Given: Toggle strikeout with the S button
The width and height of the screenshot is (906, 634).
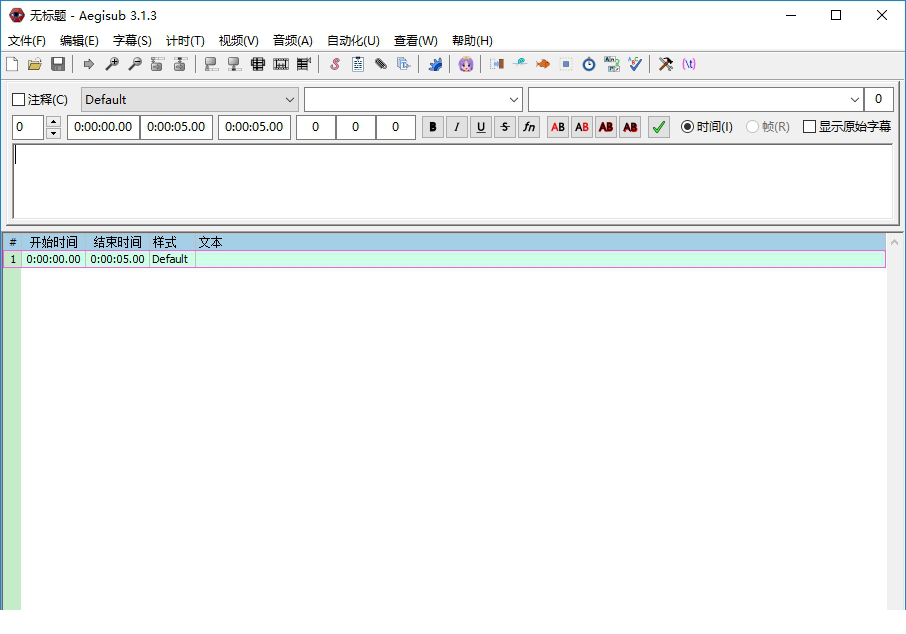Looking at the screenshot, I should pyautogui.click(x=505, y=127).
